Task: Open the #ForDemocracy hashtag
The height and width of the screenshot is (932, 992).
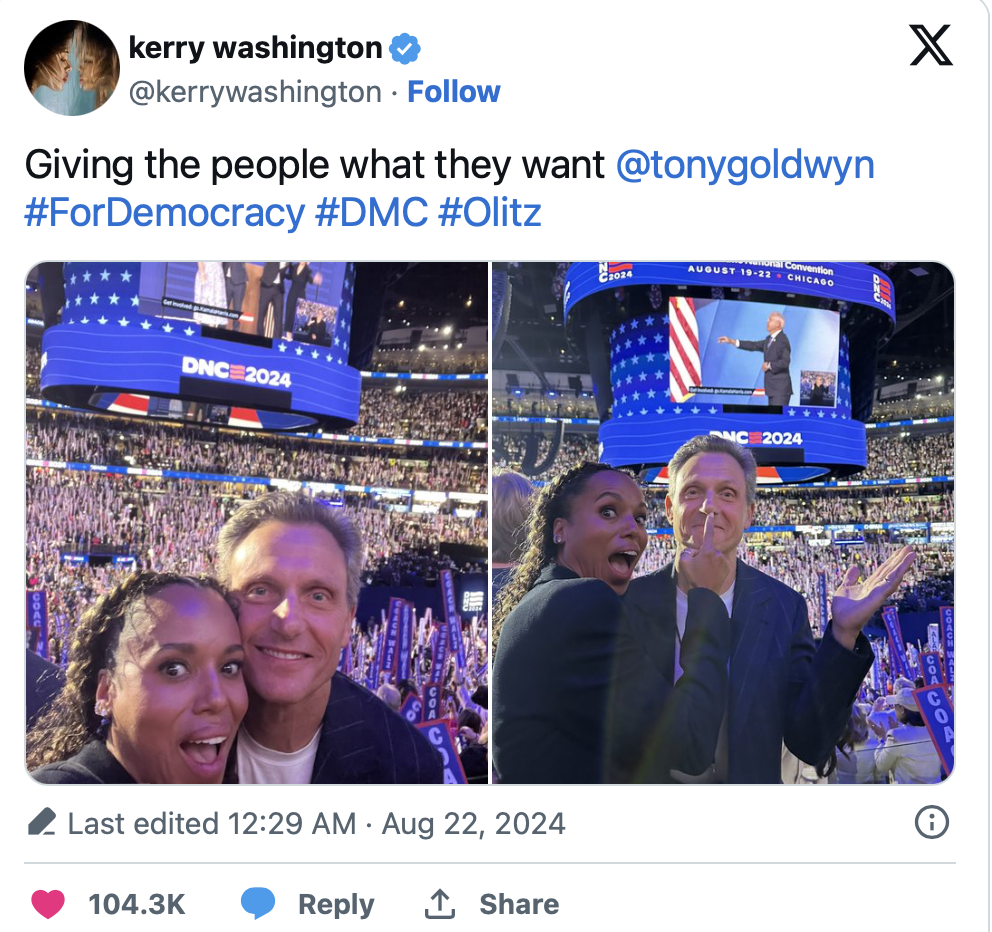Action: coord(164,212)
